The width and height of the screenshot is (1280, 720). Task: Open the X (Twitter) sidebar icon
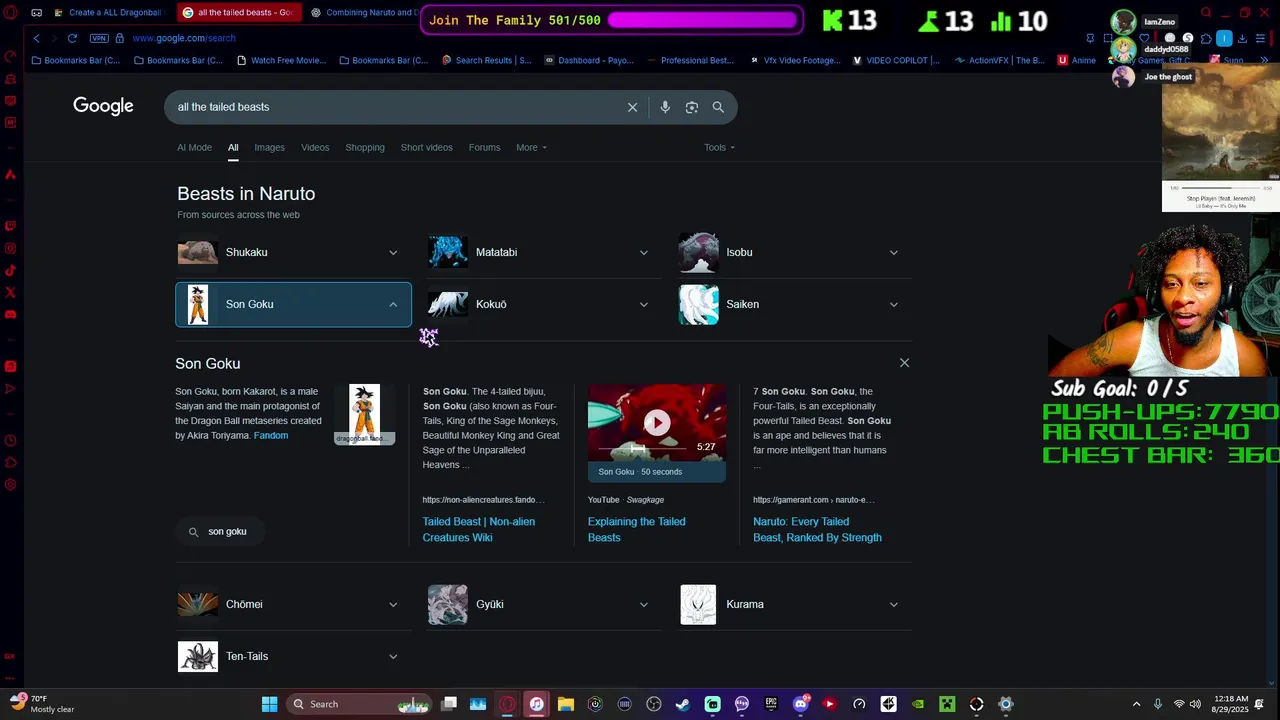[10, 292]
